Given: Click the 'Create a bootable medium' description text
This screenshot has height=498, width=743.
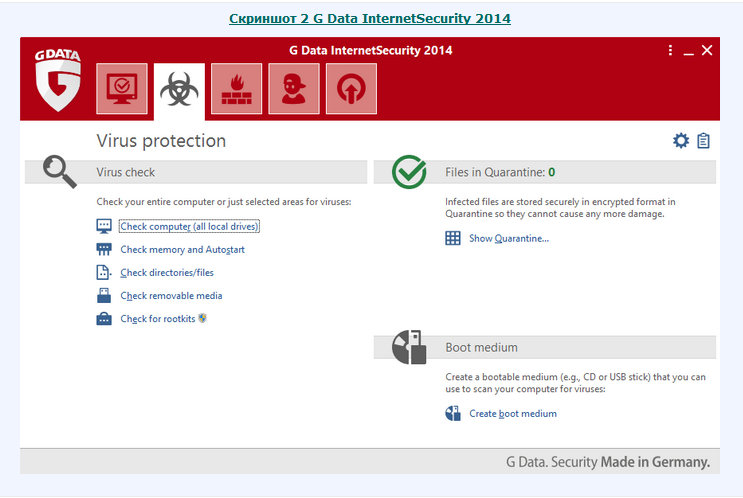Looking at the screenshot, I should click(x=575, y=383).
